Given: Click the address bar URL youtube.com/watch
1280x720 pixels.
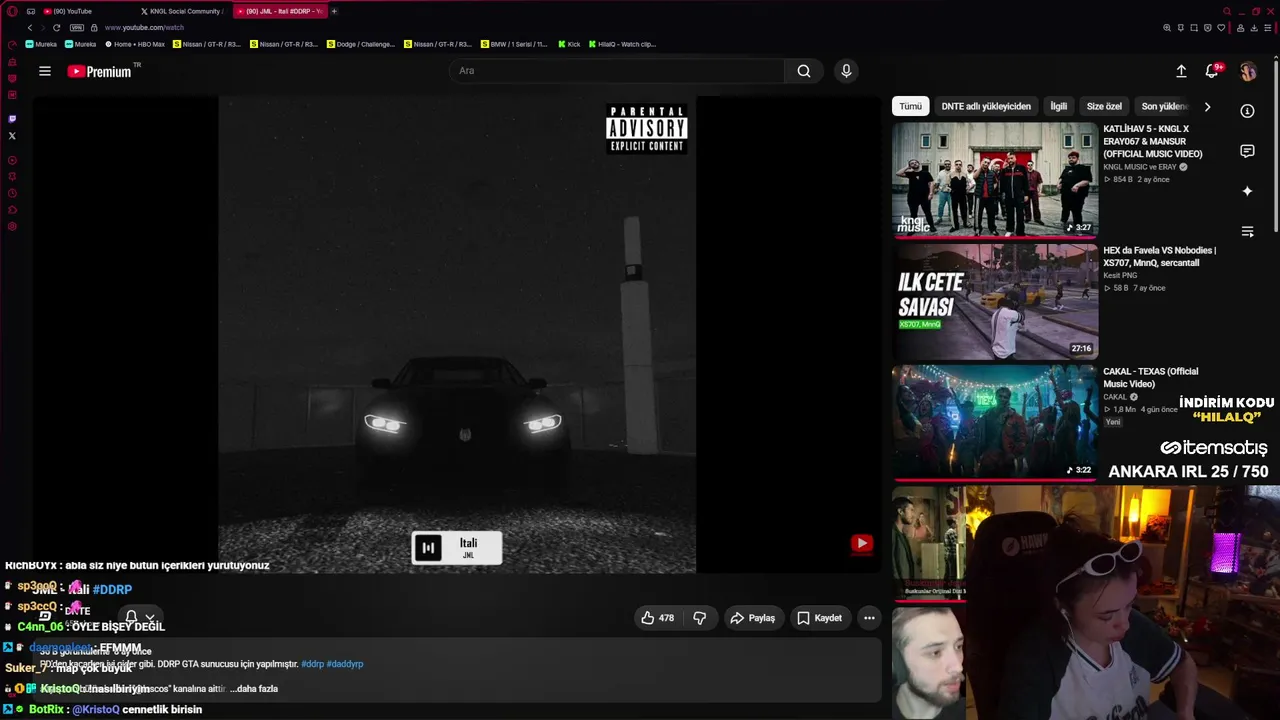Looking at the screenshot, I should 144,28.
